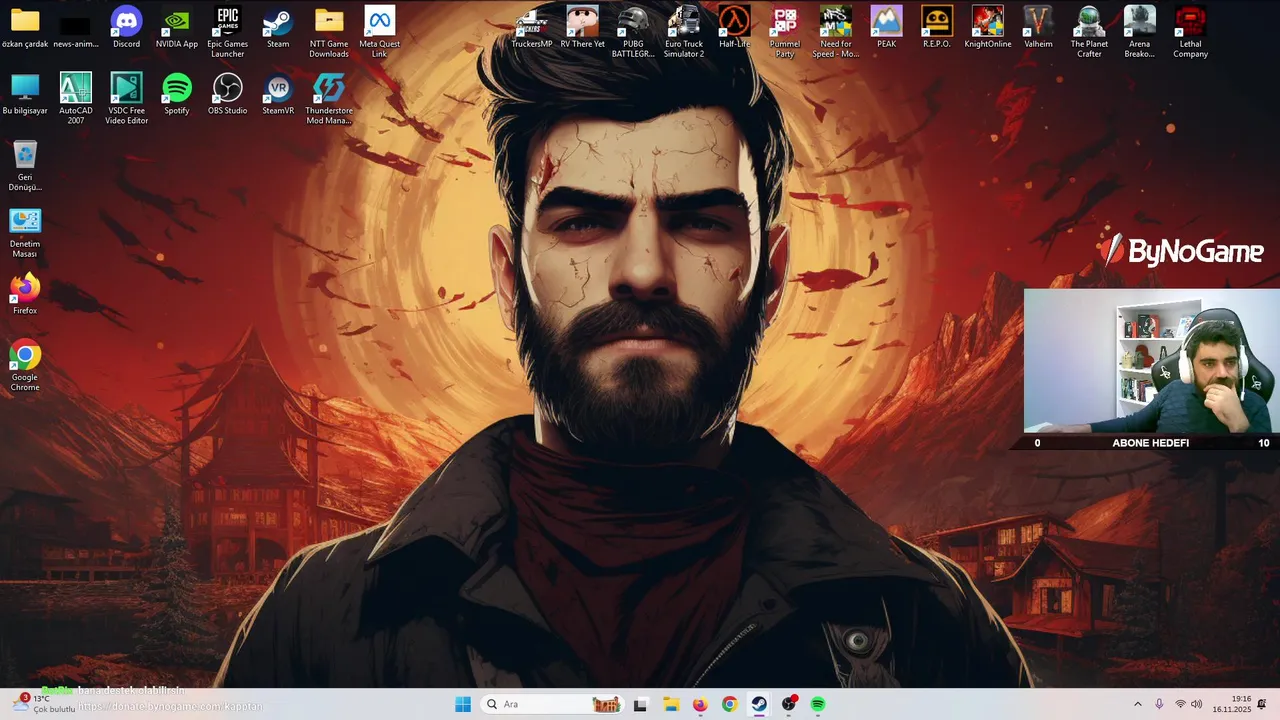Select the Denetim Masası control panel icon
The height and width of the screenshot is (720, 1280).
point(25,233)
